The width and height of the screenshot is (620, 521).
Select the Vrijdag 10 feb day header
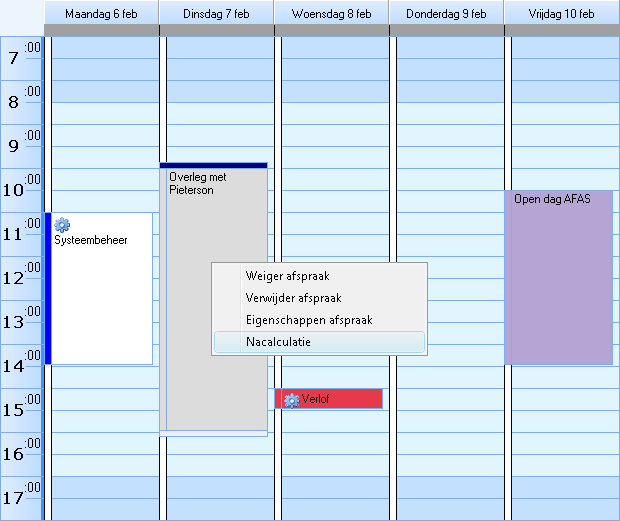point(561,13)
